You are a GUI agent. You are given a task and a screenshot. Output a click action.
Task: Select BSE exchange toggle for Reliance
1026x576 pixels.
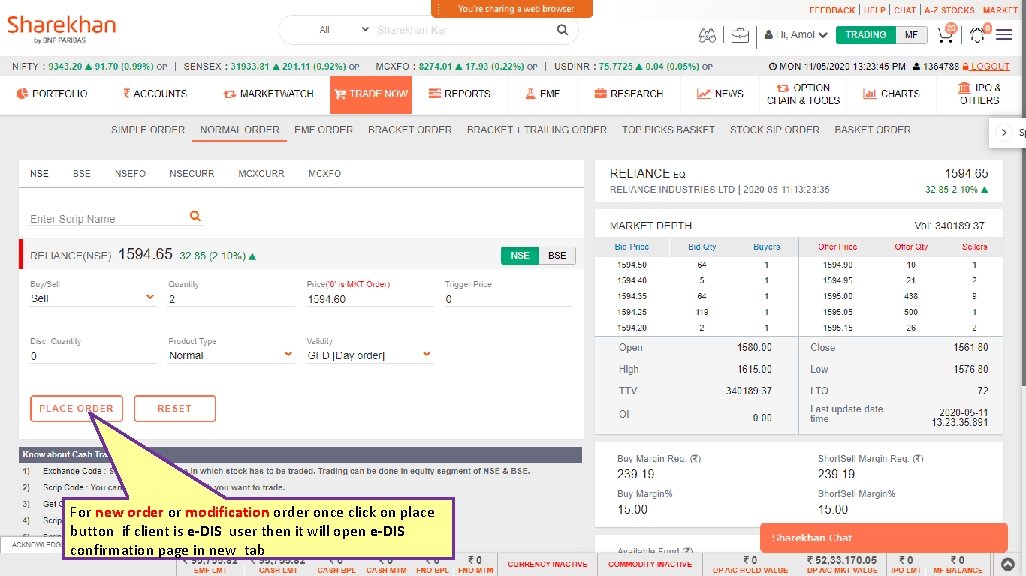coord(557,255)
